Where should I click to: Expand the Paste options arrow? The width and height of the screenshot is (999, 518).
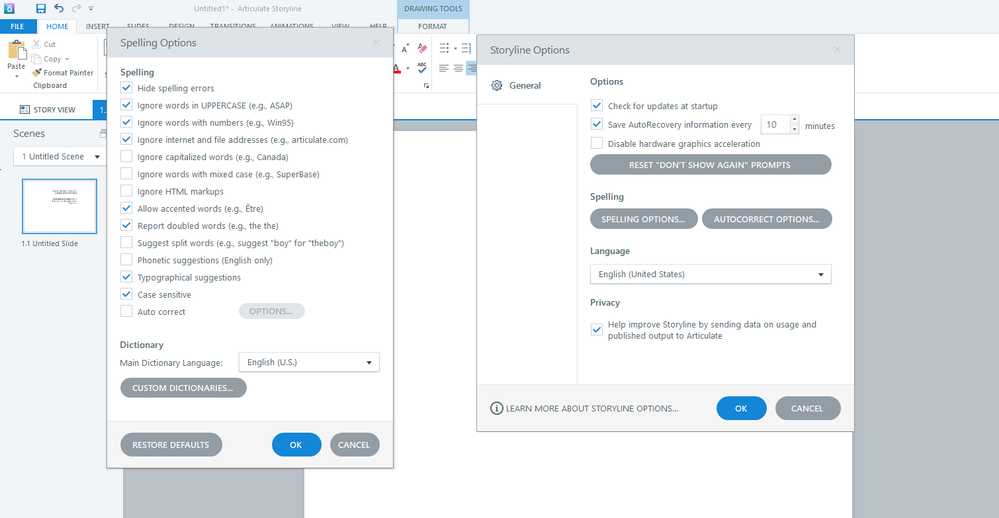pyautogui.click(x=17, y=76)
